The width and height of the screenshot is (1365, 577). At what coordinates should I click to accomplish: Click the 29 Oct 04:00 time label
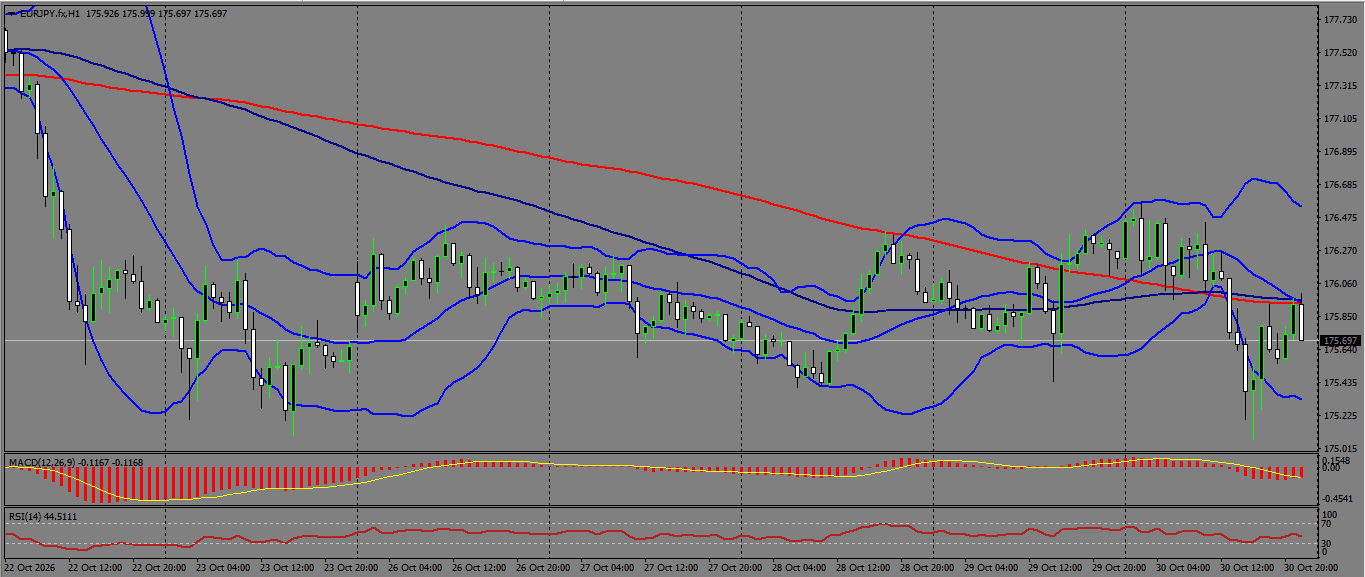click(x=992, y=567)
